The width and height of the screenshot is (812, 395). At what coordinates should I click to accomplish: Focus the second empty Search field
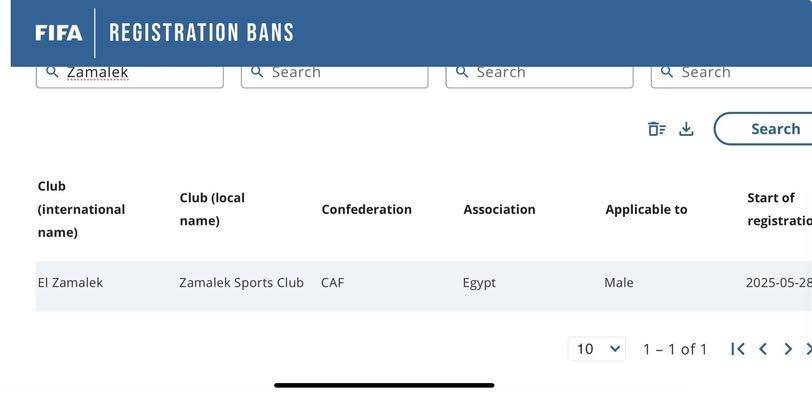point(335,75)
